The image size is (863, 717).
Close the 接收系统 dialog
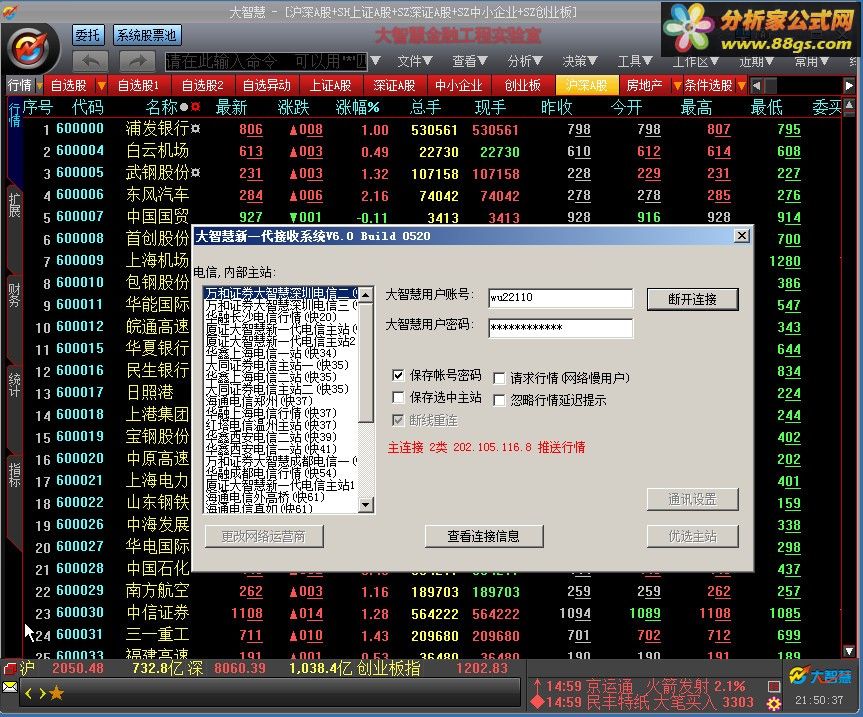coord(741,236)
